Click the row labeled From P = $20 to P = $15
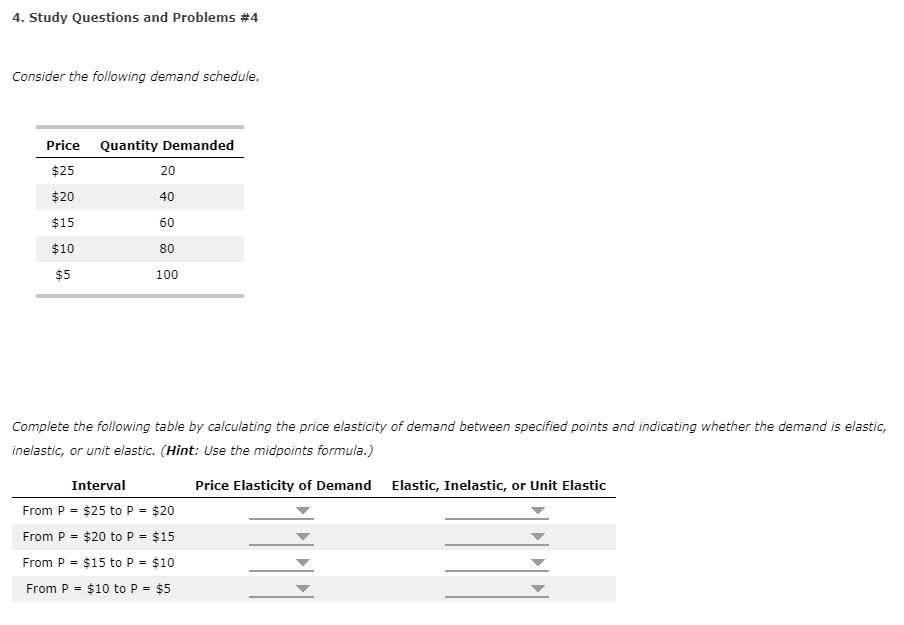This screenshot has width=904, height=625. pos(97,536)
